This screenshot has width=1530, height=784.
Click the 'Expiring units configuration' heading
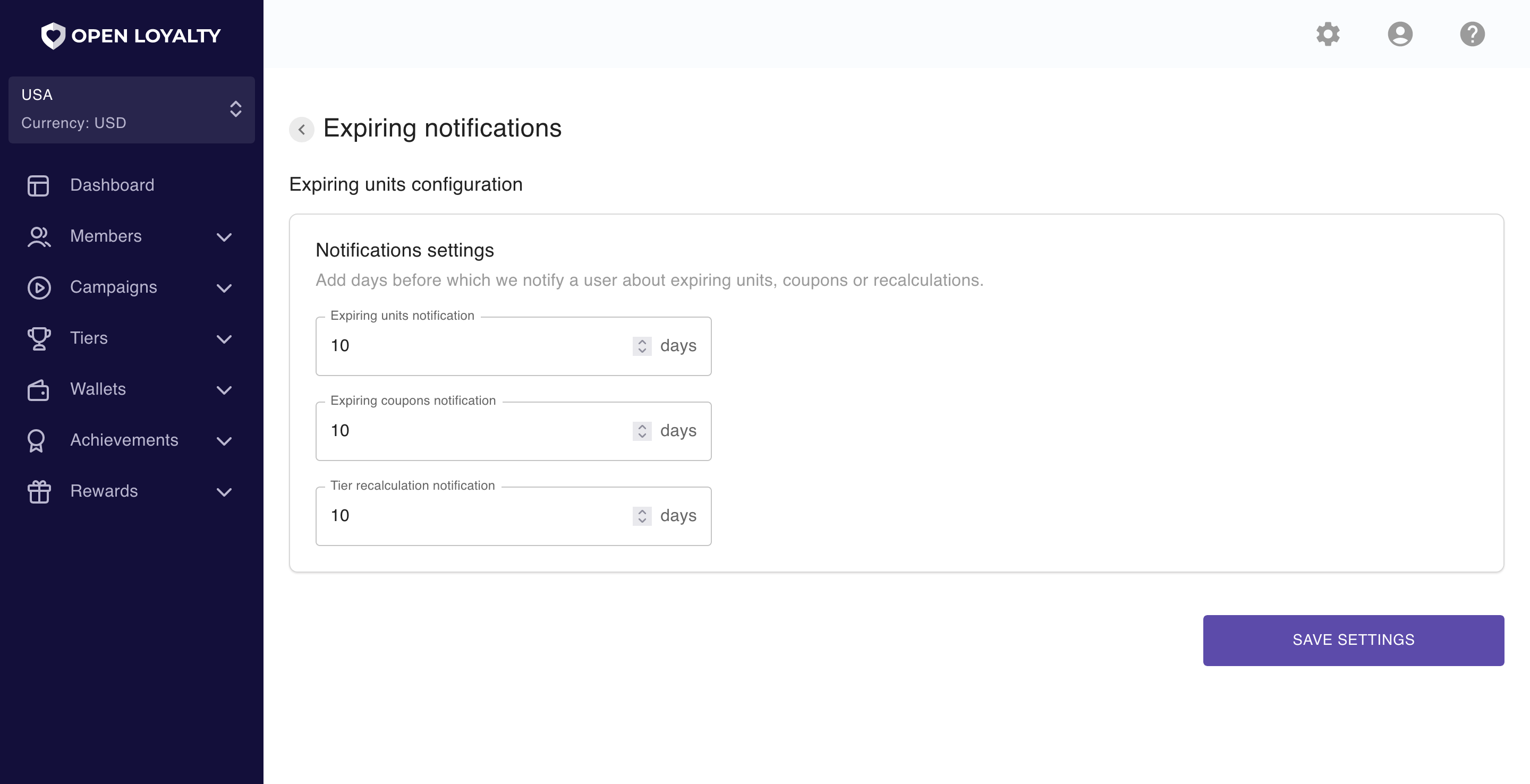coord(406,185)
